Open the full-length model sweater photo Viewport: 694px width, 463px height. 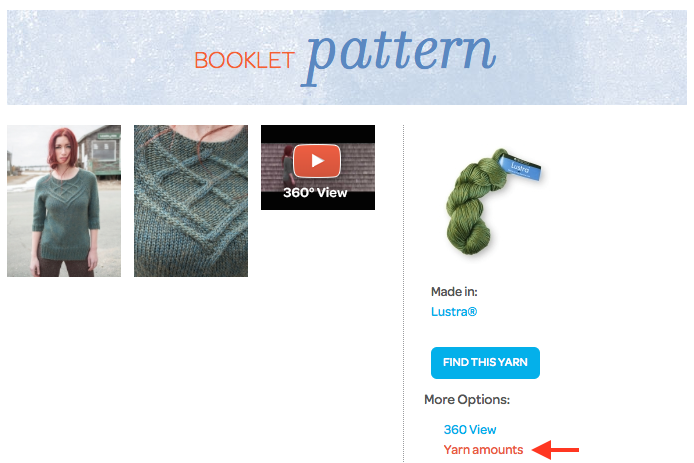point(64,201)
